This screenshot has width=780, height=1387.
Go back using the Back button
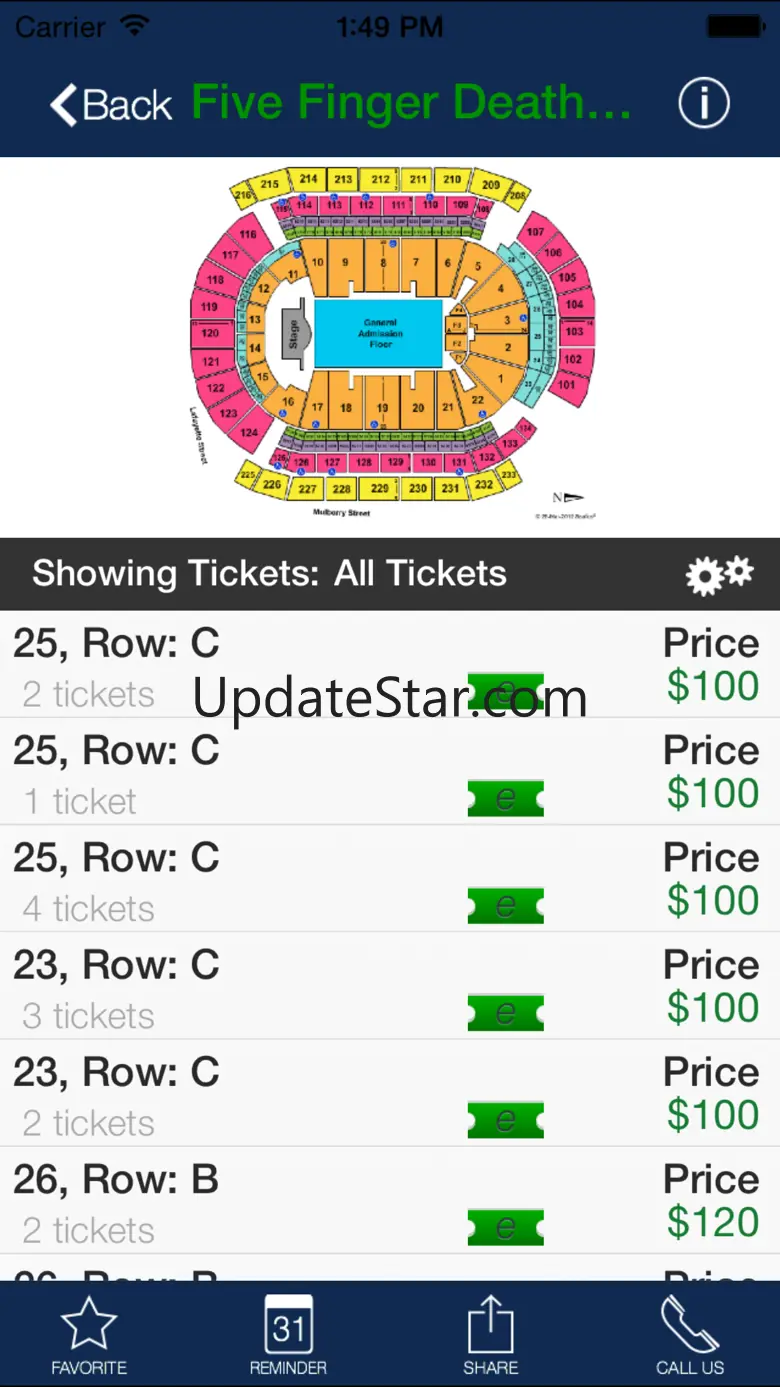[112, 104]
